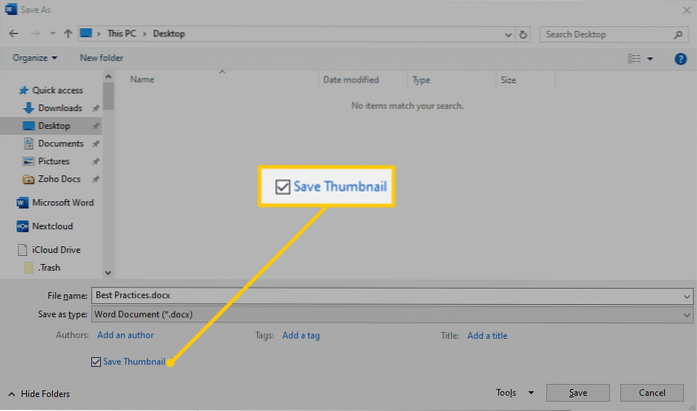Click the This PC computer icon in address bar

[86, 33]
